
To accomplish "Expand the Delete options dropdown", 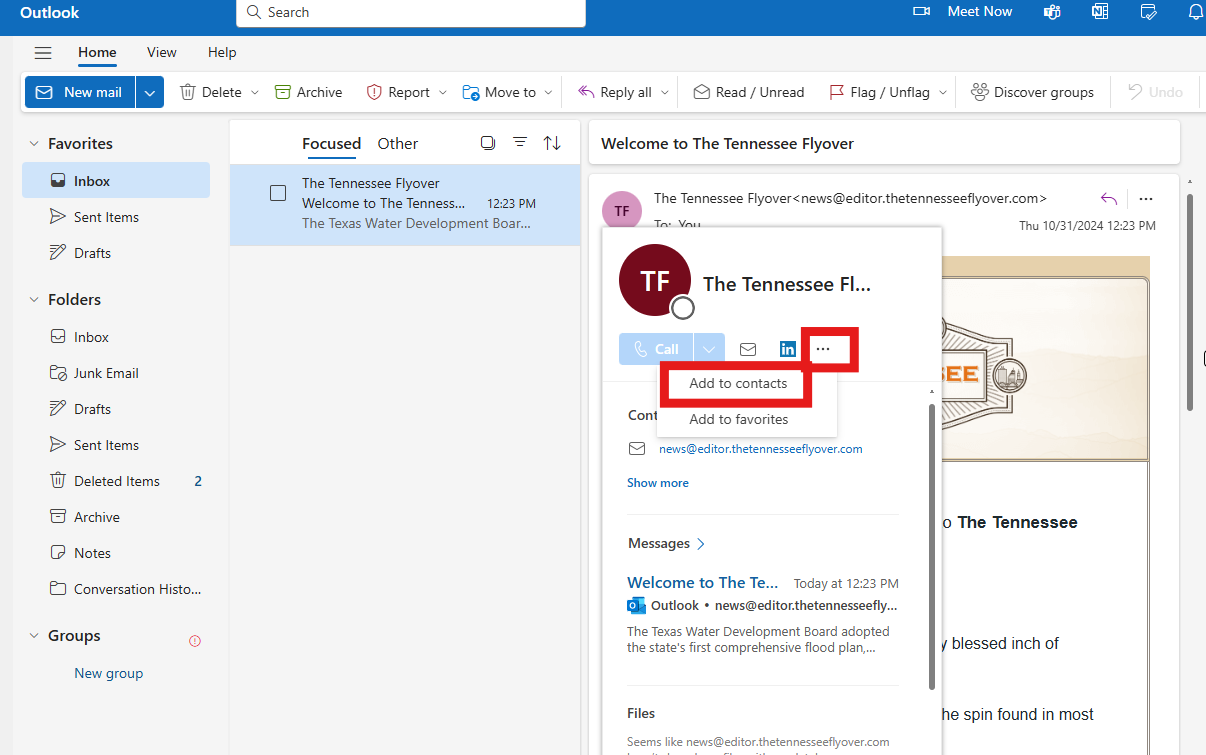I will pyautogui.click(x=254, y=92).
